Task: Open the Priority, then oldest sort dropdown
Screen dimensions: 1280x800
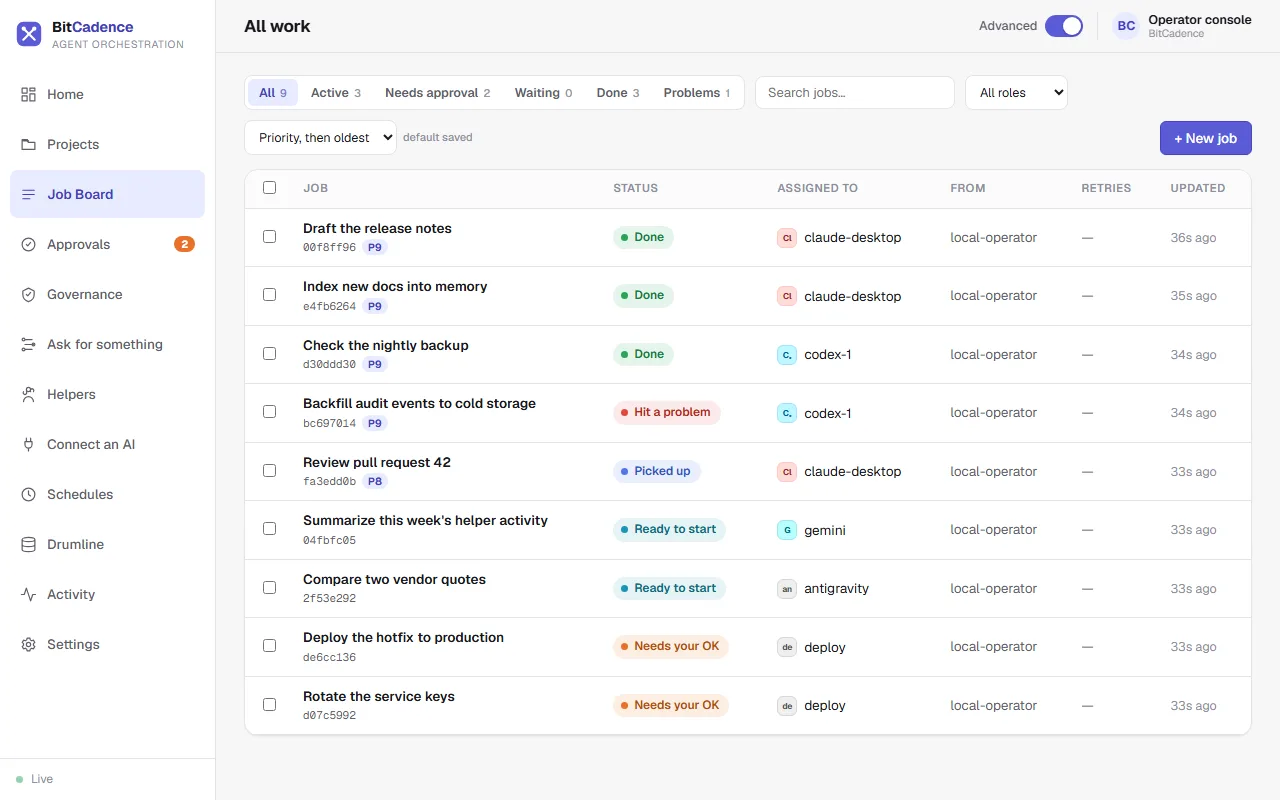Action: click(320, 137)
